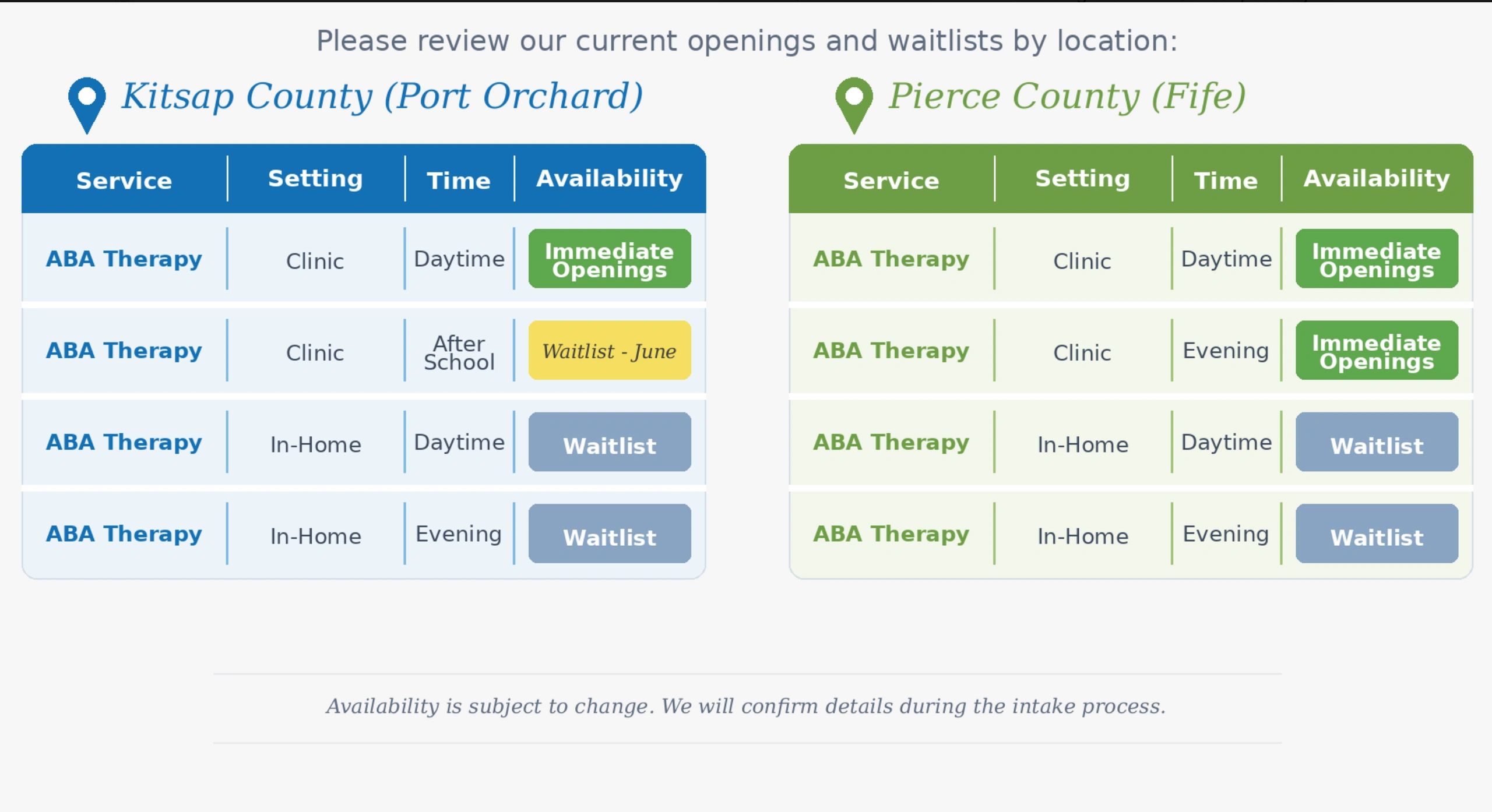
Task: Select ABA Therapy in Kitsap's first row
Action: pyautogui.click(x=124, y=259)
